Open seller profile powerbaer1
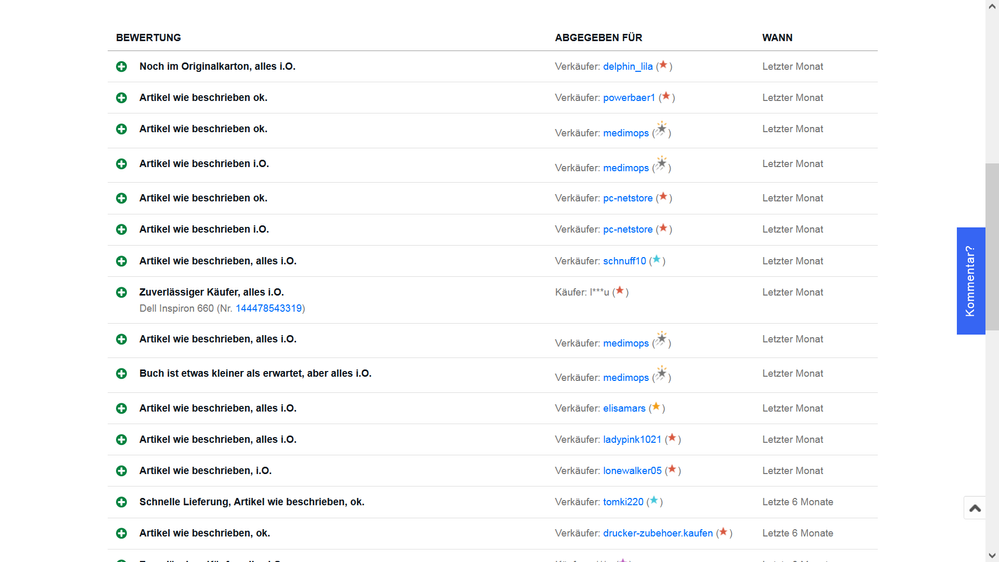Screen dimensions: 999x562 (629, 98)
